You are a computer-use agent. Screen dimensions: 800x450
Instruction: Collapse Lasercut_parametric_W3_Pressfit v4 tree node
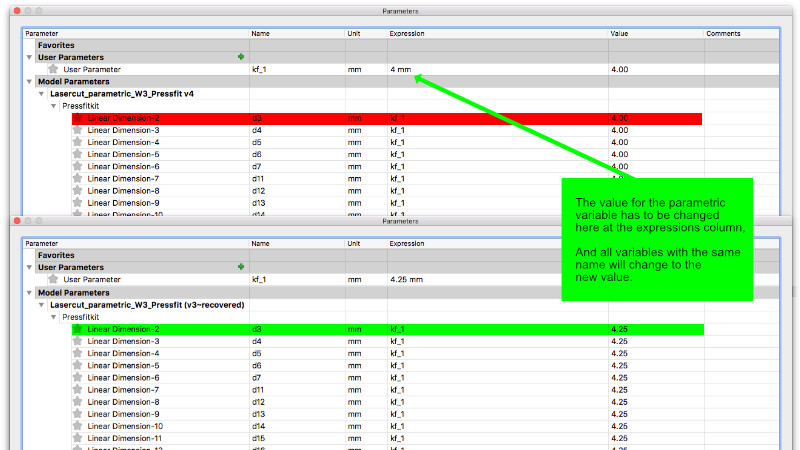tap(41, 94)
